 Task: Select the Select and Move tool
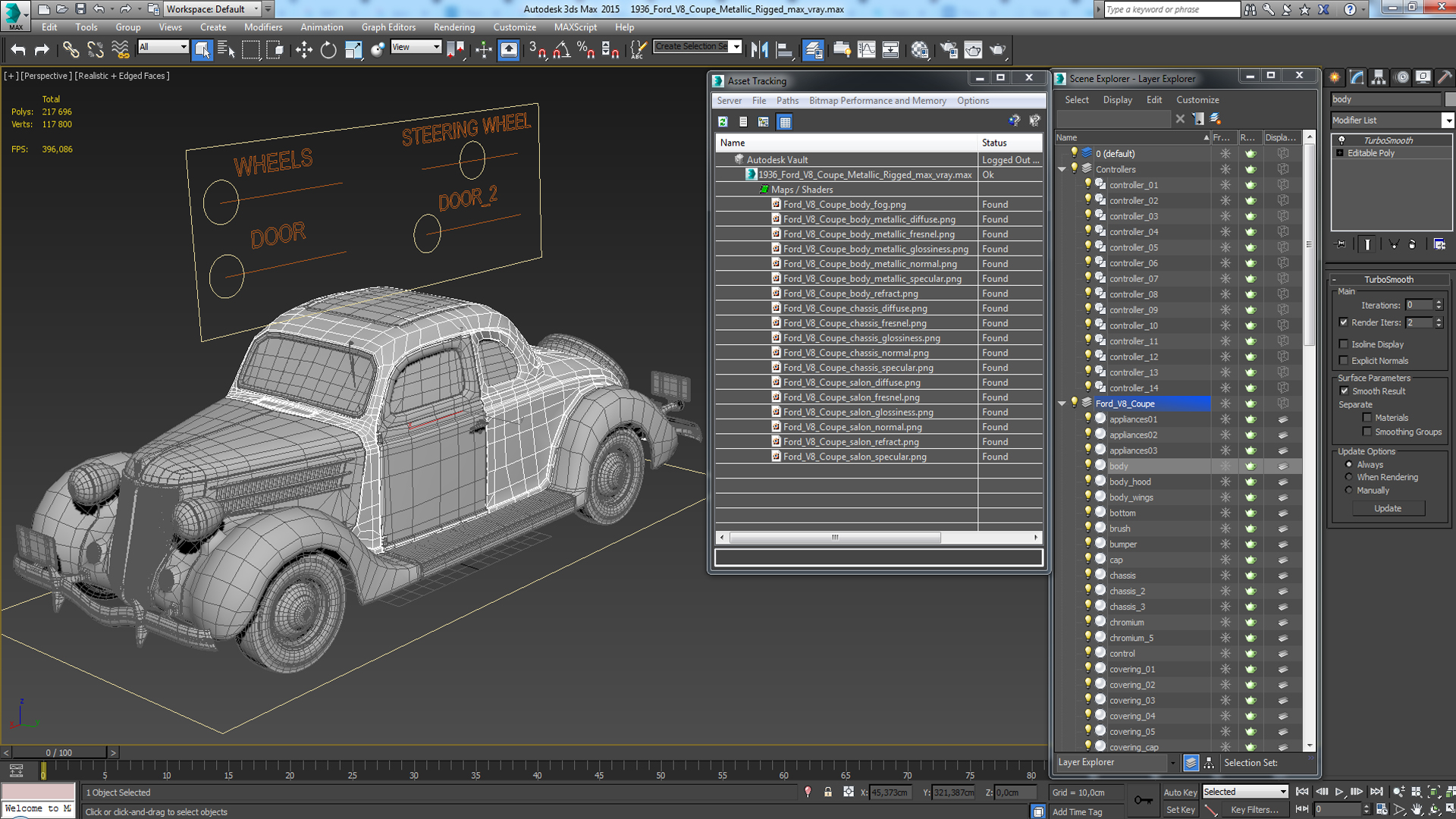pyautogui.click(x=303, y=50)
